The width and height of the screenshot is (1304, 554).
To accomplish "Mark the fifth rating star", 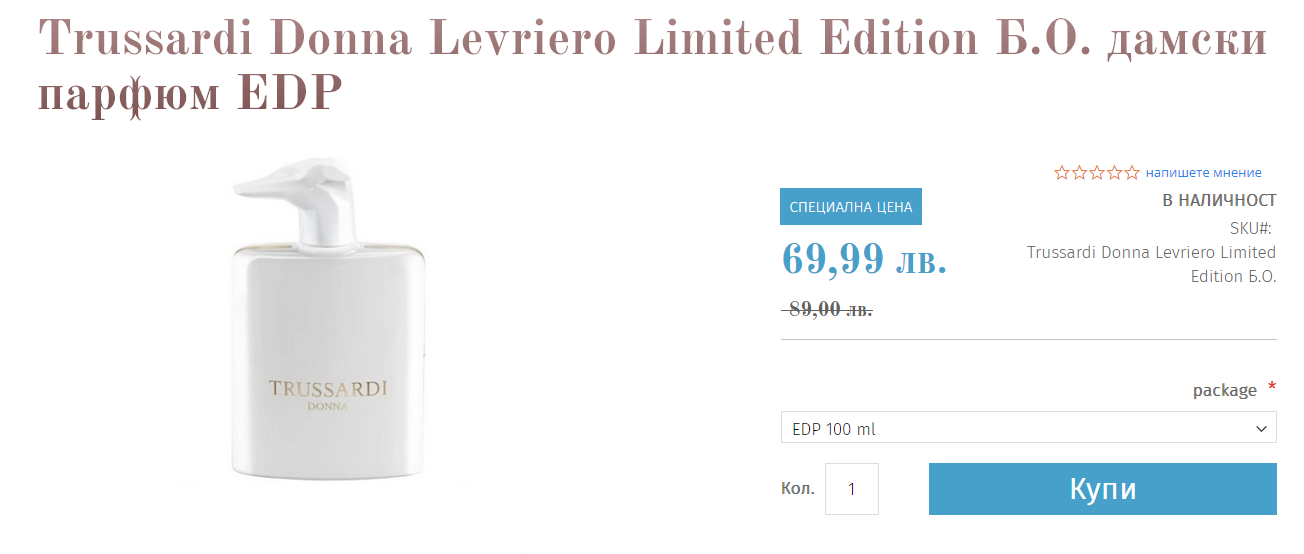I will tap(1131, 172).
